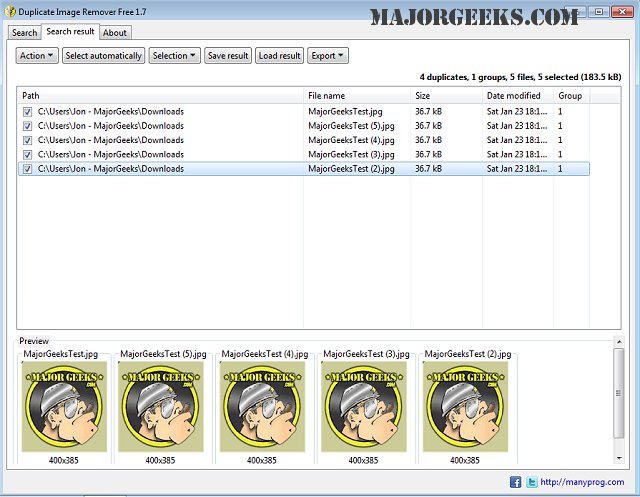The image size is (640, 497).
Task: Uncheck the MajorGeeksTest (2).jpg checkbox
Action: coord(27,169)
